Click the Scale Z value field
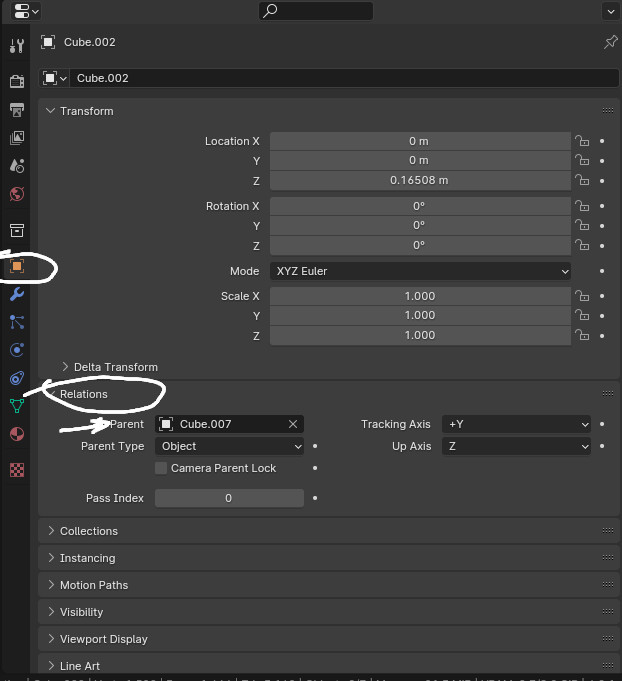 click(420, 335)
